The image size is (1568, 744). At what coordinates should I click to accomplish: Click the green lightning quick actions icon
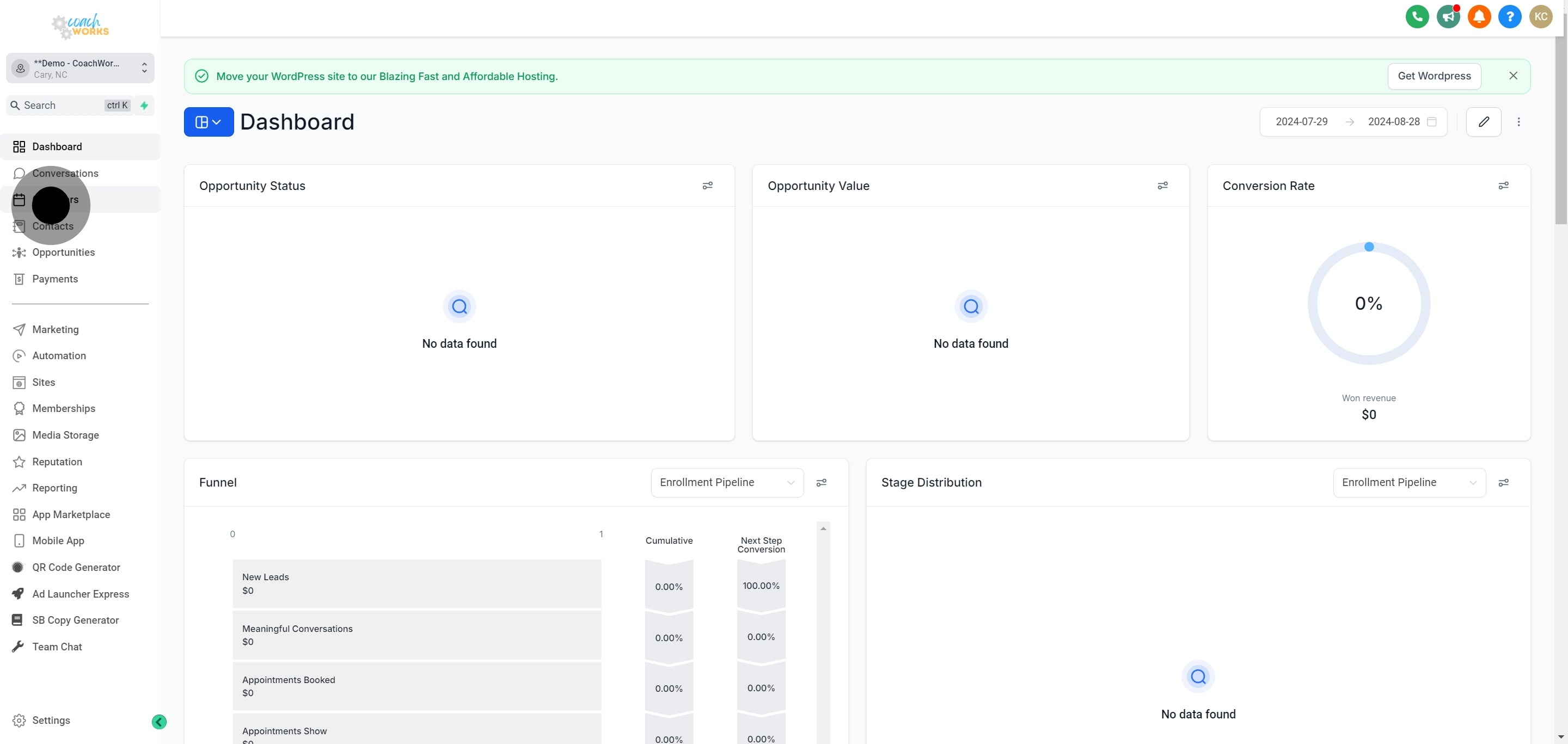[144, 105]
